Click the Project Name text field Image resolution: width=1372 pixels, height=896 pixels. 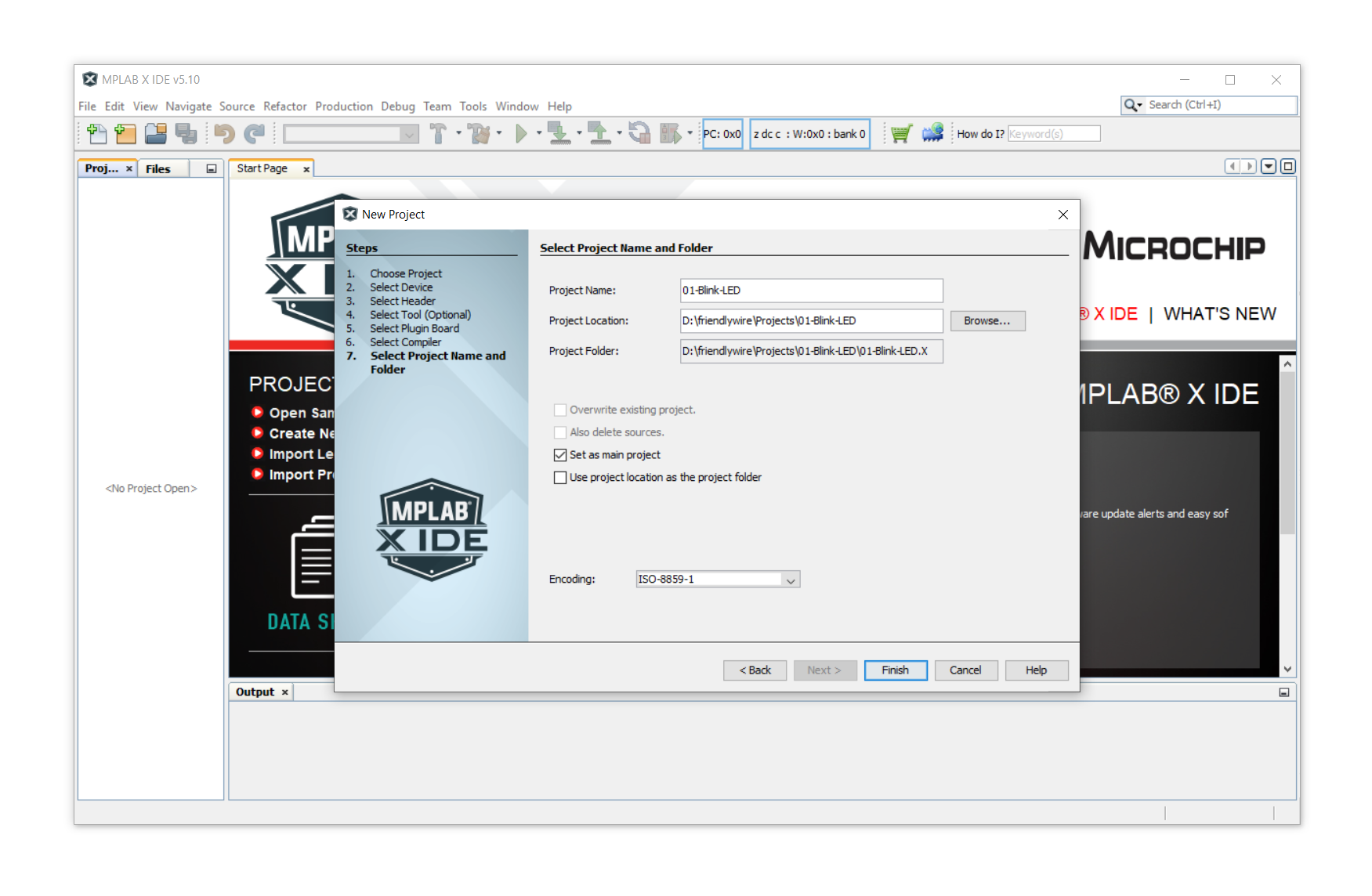[x=811, y=291]
